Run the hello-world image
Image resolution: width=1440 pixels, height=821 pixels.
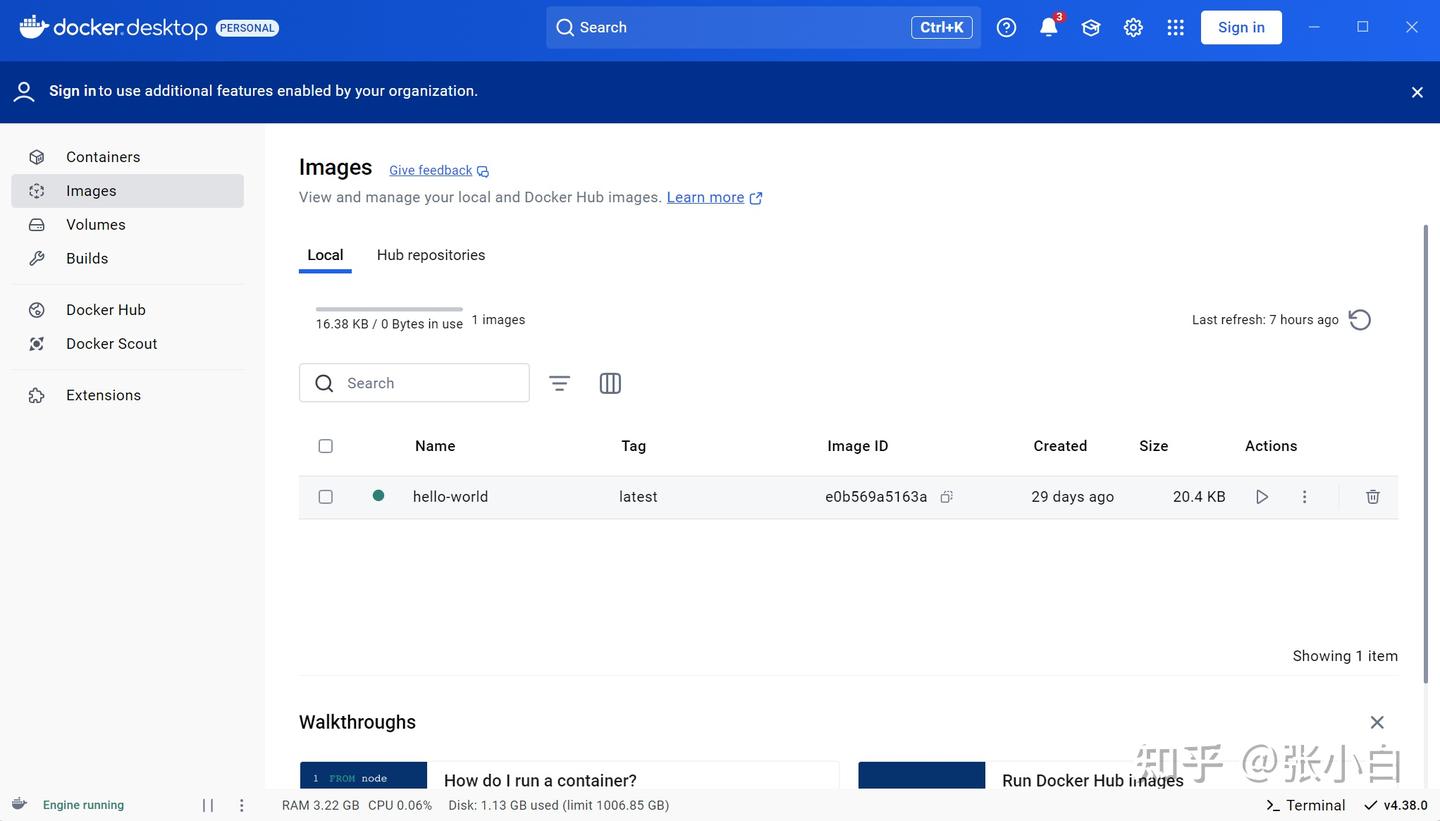pos(1262,497)
